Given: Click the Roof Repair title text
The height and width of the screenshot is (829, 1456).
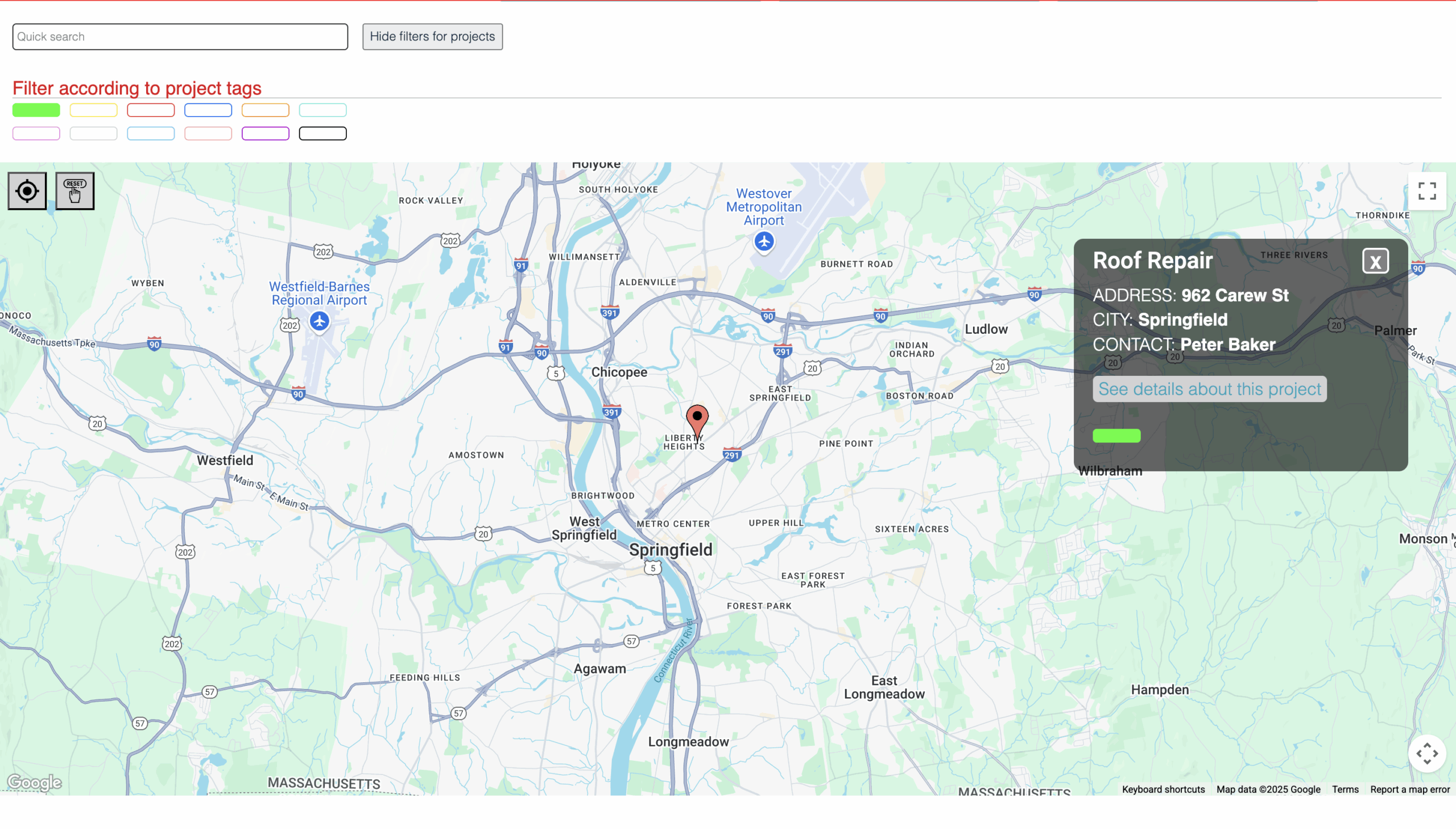Looking at the screenshot, I should coord(1152,260).
